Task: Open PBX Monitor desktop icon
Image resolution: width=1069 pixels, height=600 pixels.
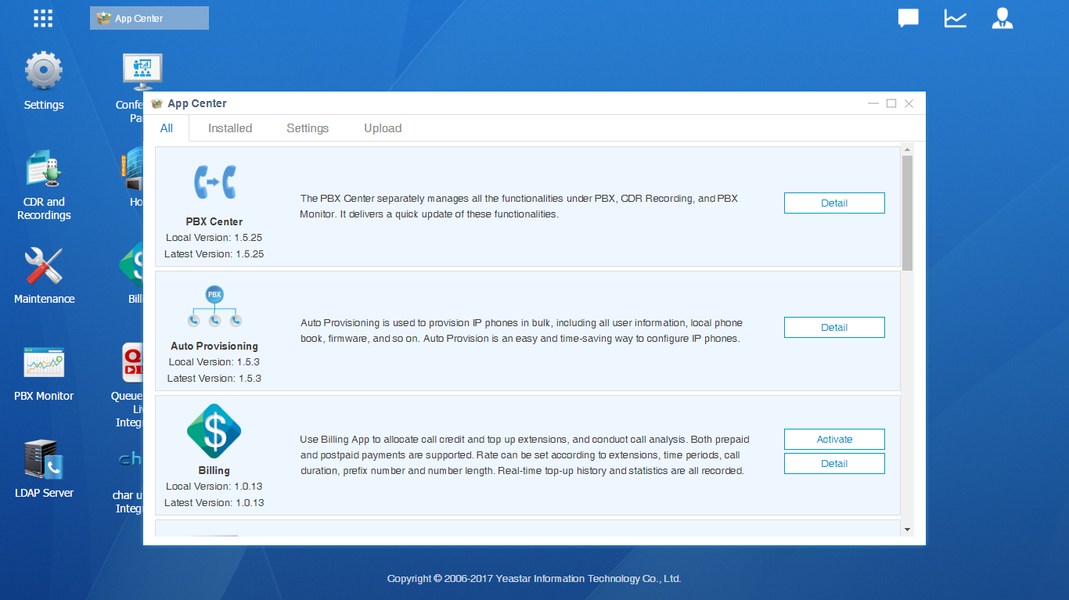Action: (44, 374)
